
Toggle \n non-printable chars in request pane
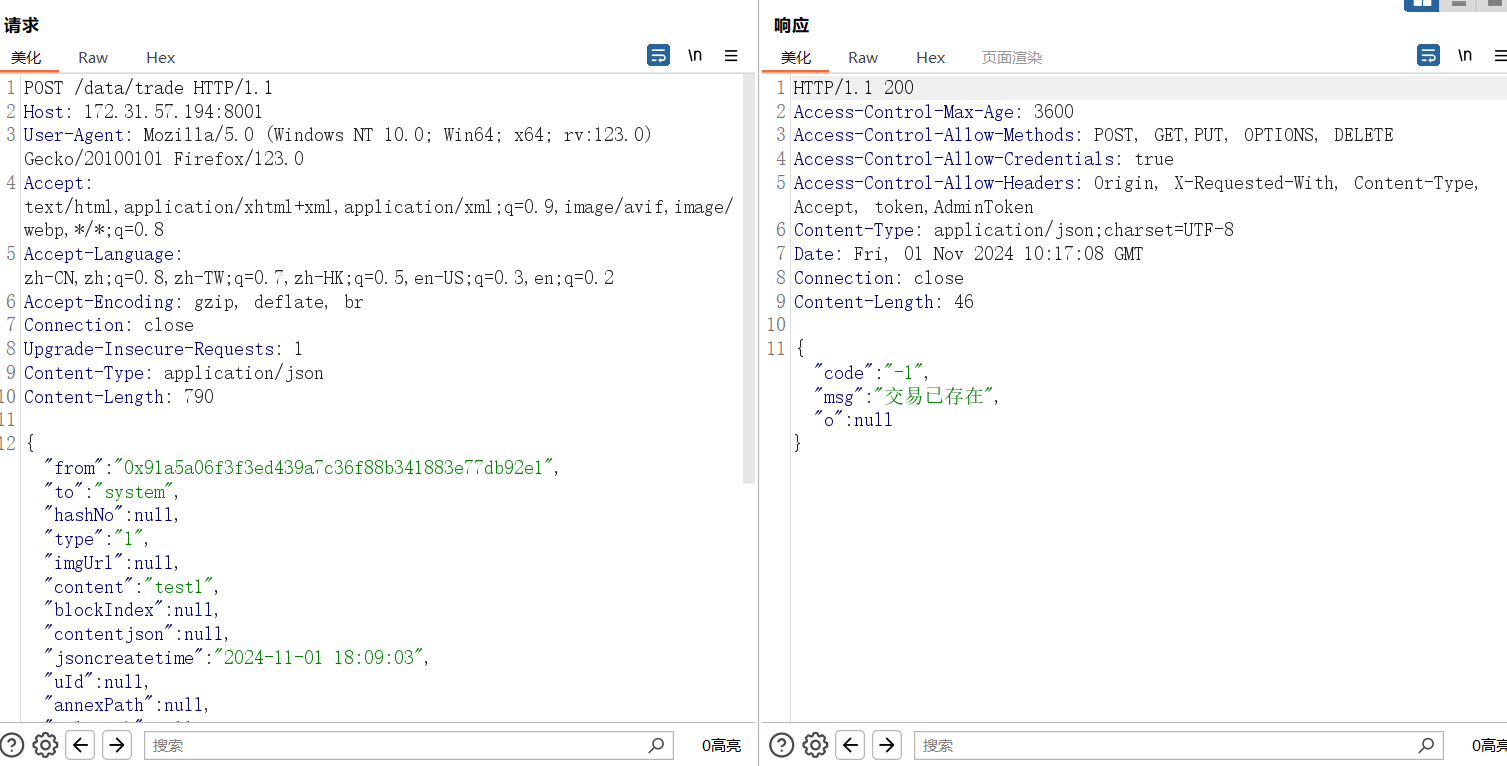[695, 56]
